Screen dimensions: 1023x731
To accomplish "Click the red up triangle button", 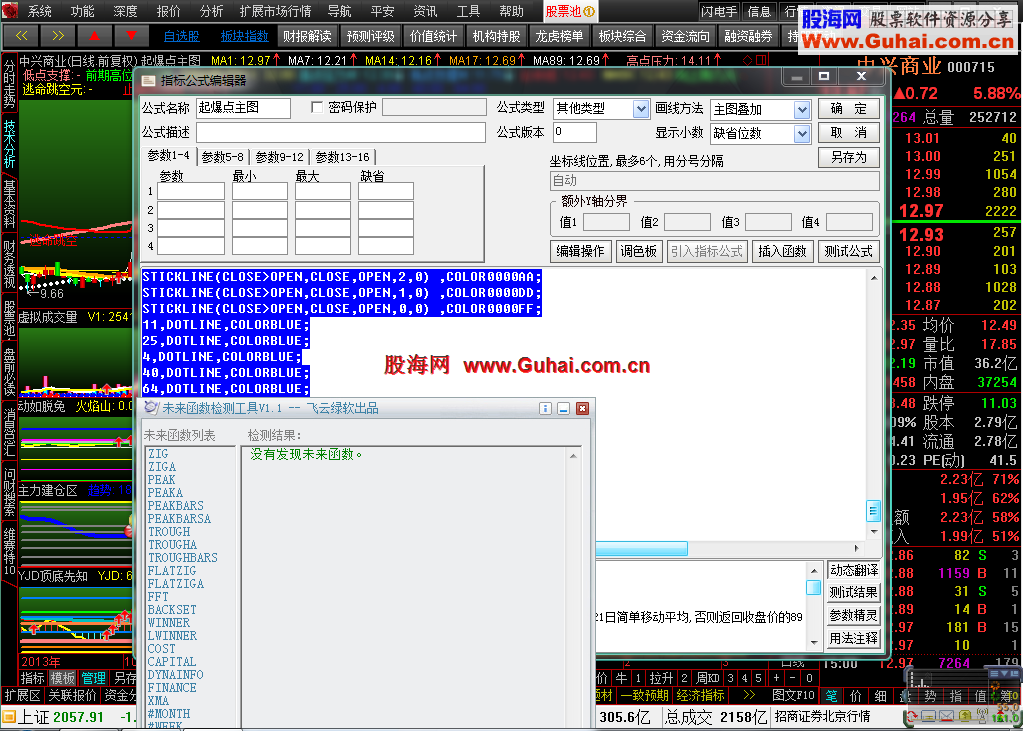I will (x=95, y=36).
